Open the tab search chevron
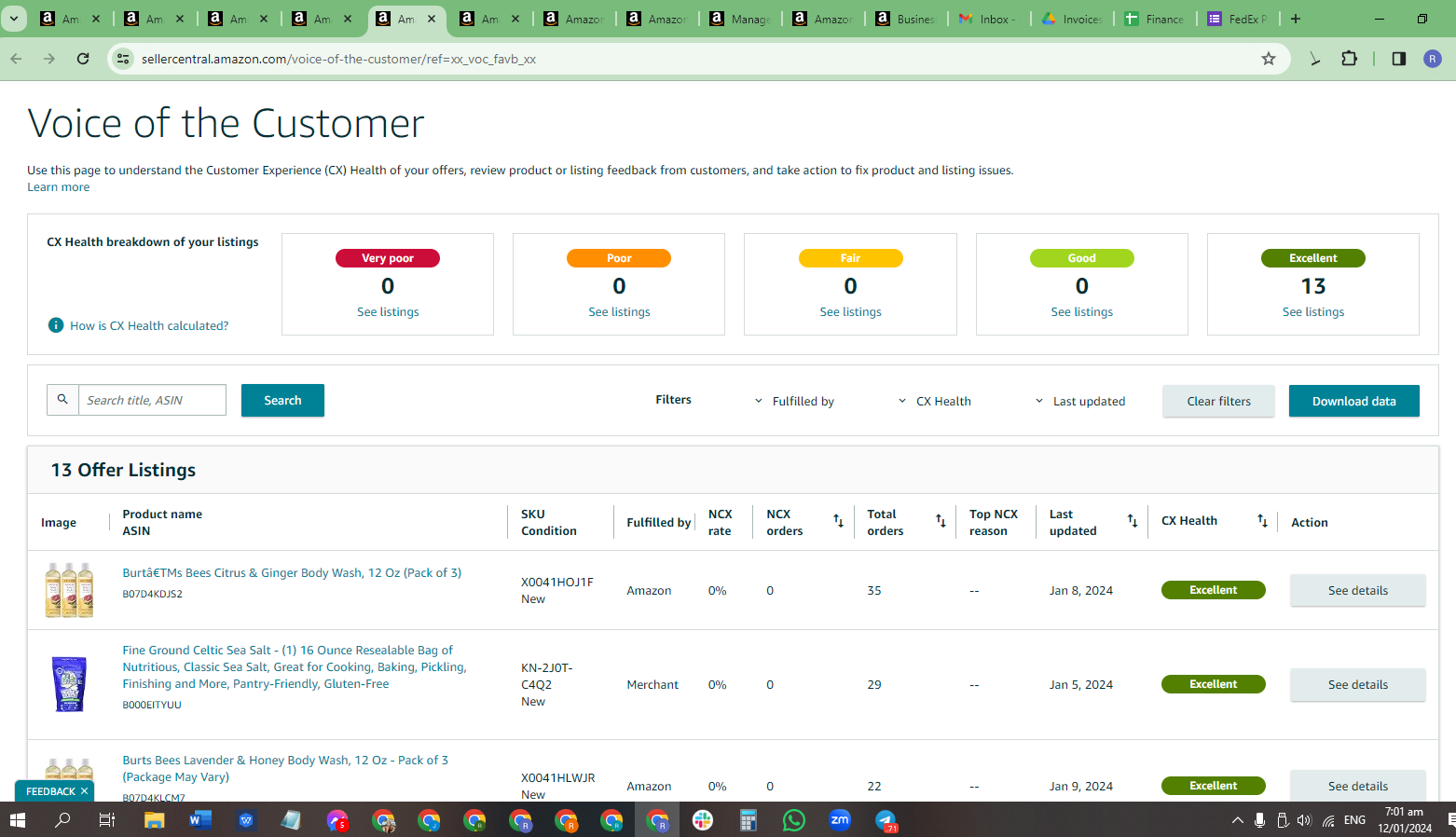Screen dimensions: 1456x837 14,19
